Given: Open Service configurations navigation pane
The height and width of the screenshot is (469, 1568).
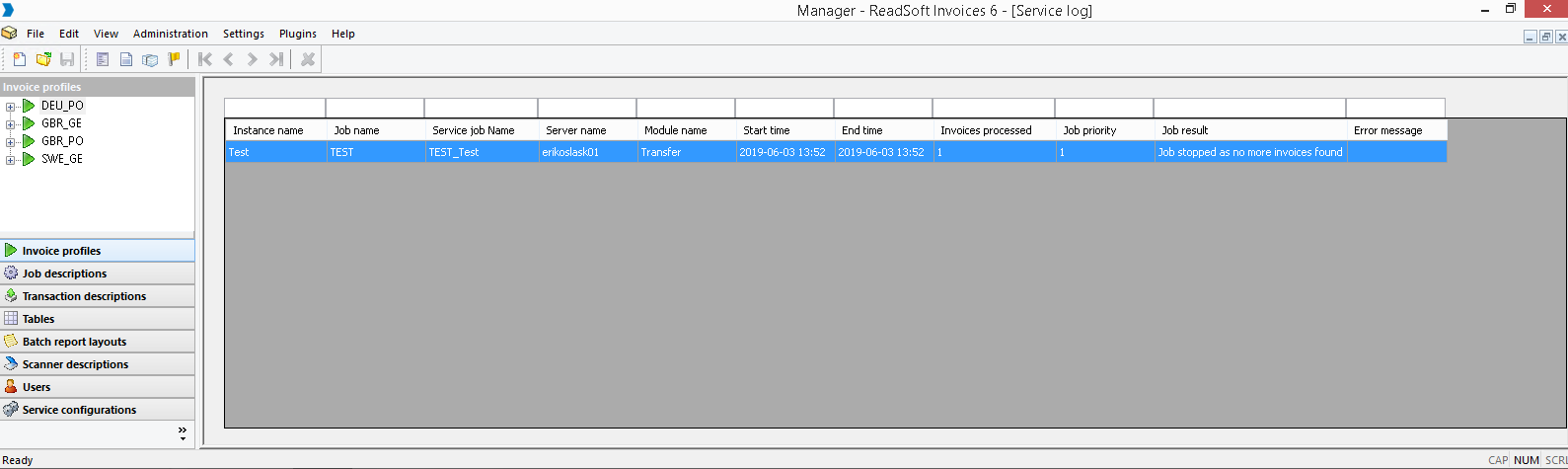Looking at the screenshot, I should [97, 410].
